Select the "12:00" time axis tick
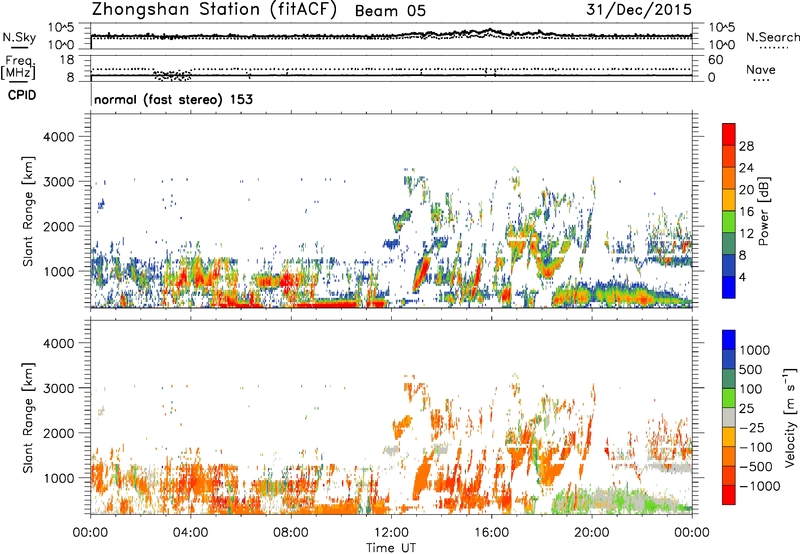 (x=391, y=532)
